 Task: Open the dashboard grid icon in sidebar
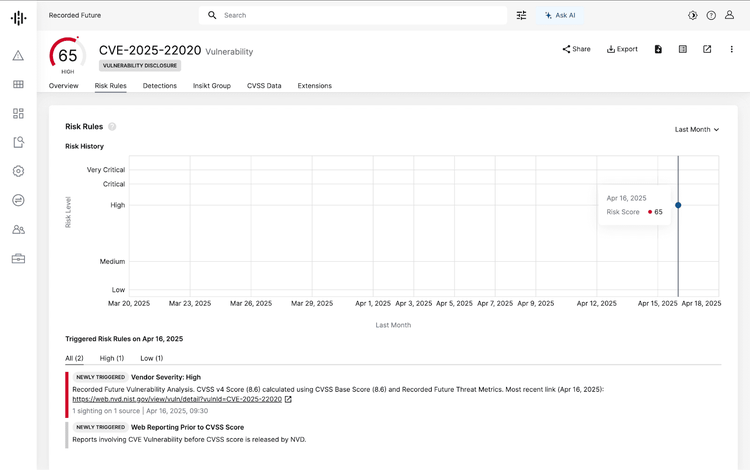point(18,114)
